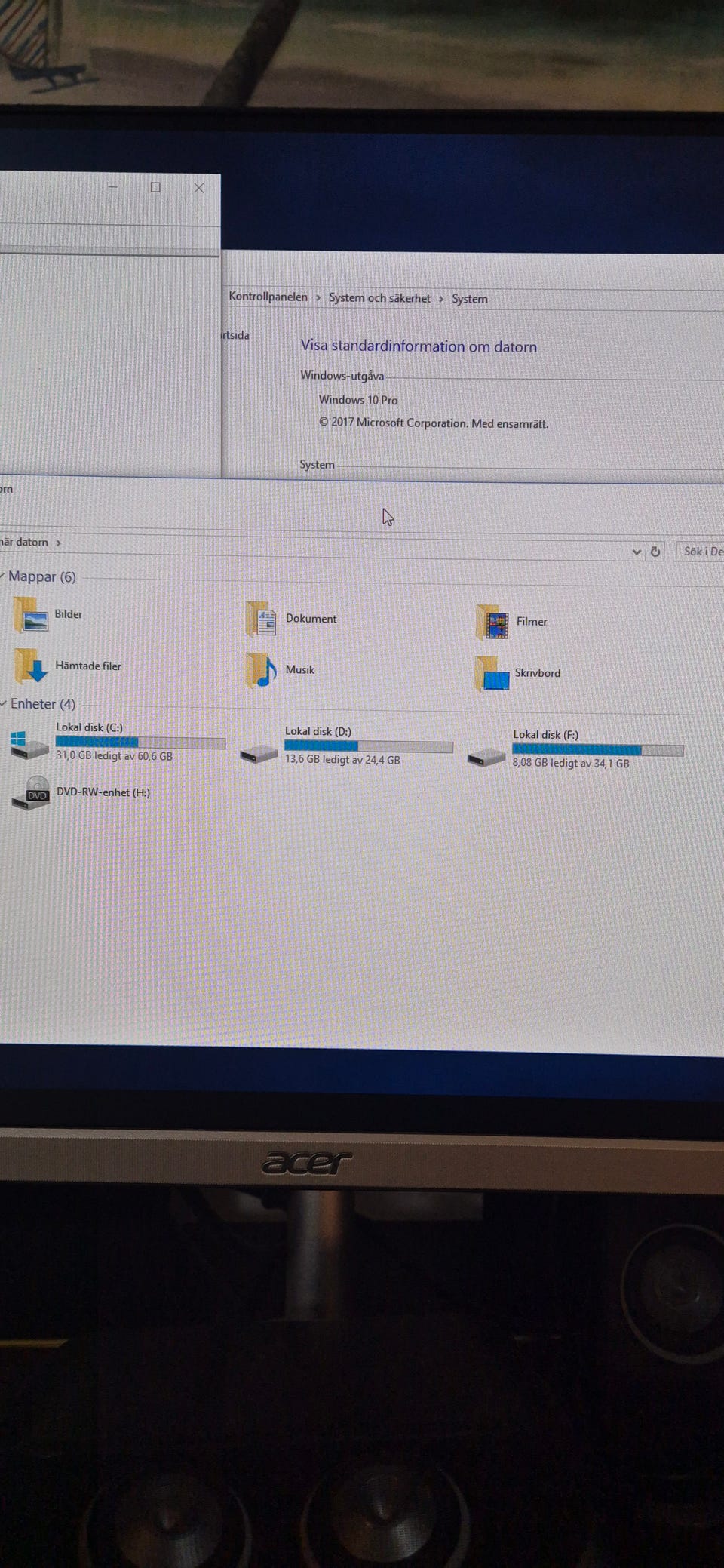
Task: Open the Musik folder icon
Action: coord(261,670)
